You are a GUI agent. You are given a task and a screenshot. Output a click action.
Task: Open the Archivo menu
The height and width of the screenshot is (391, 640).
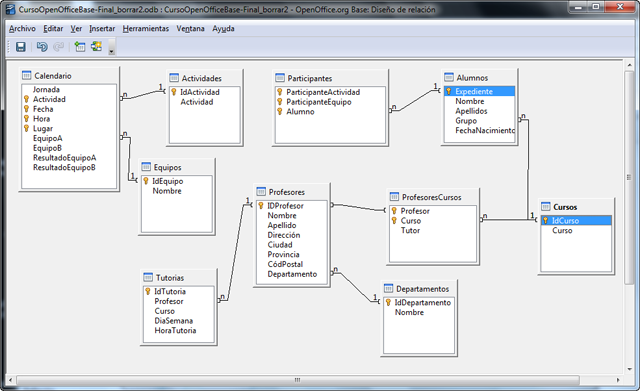[22, 29]
